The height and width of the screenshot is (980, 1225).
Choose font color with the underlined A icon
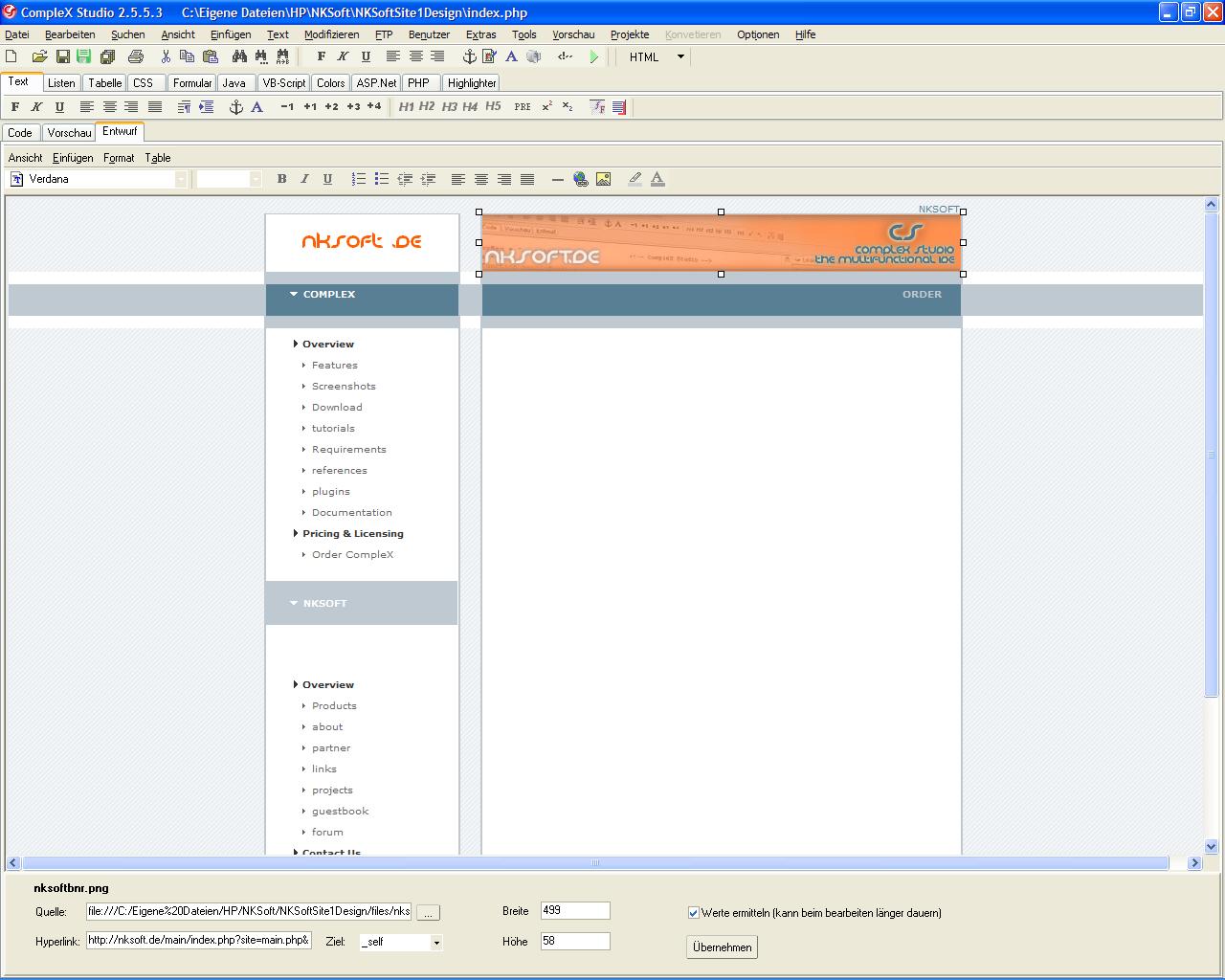coord(657,179)
